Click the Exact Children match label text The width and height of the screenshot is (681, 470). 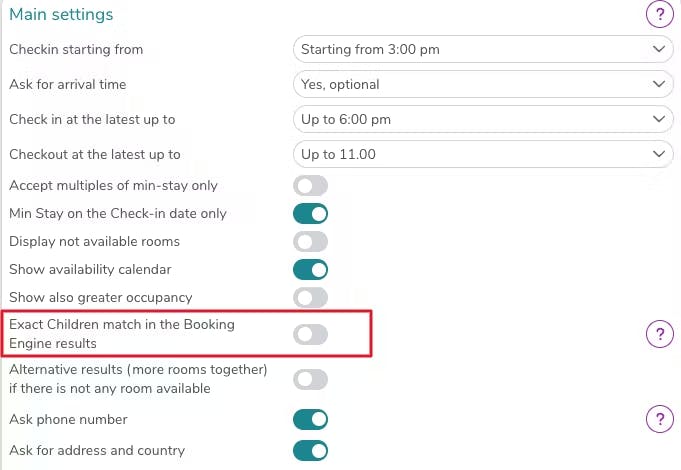tap(121, 334)
